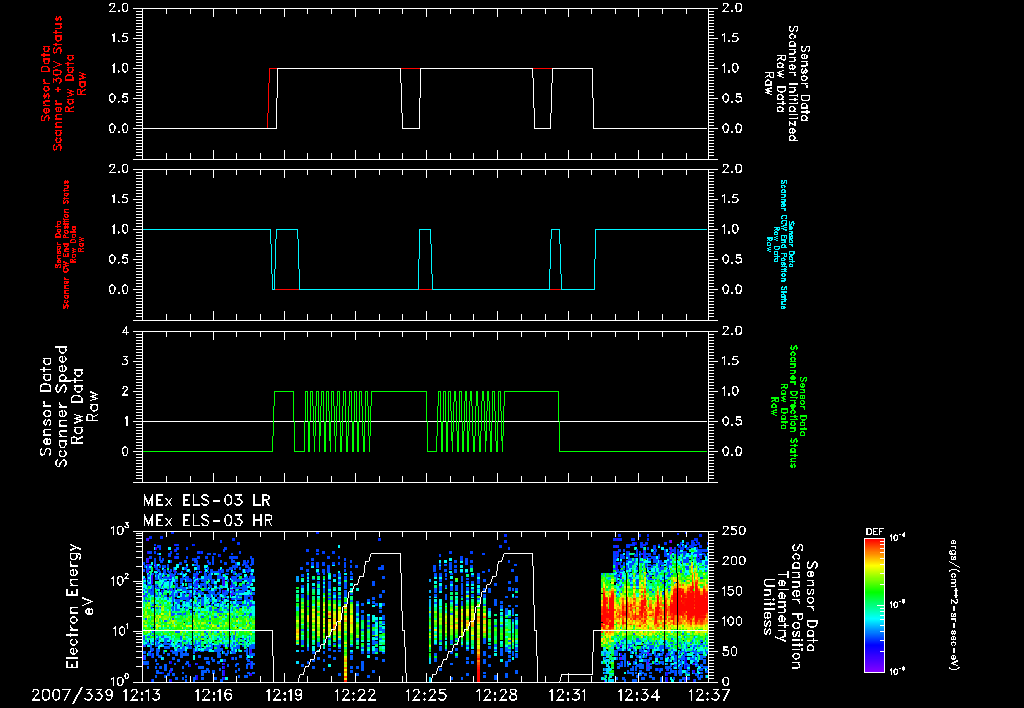
Task: Click the "12:16" time tick label
Action: point(214,695)
